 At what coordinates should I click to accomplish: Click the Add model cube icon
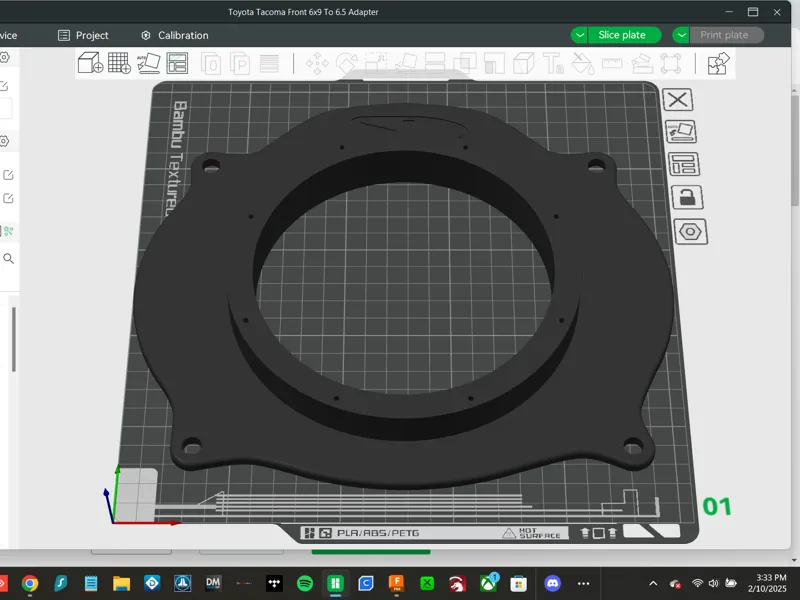point(90,63)
